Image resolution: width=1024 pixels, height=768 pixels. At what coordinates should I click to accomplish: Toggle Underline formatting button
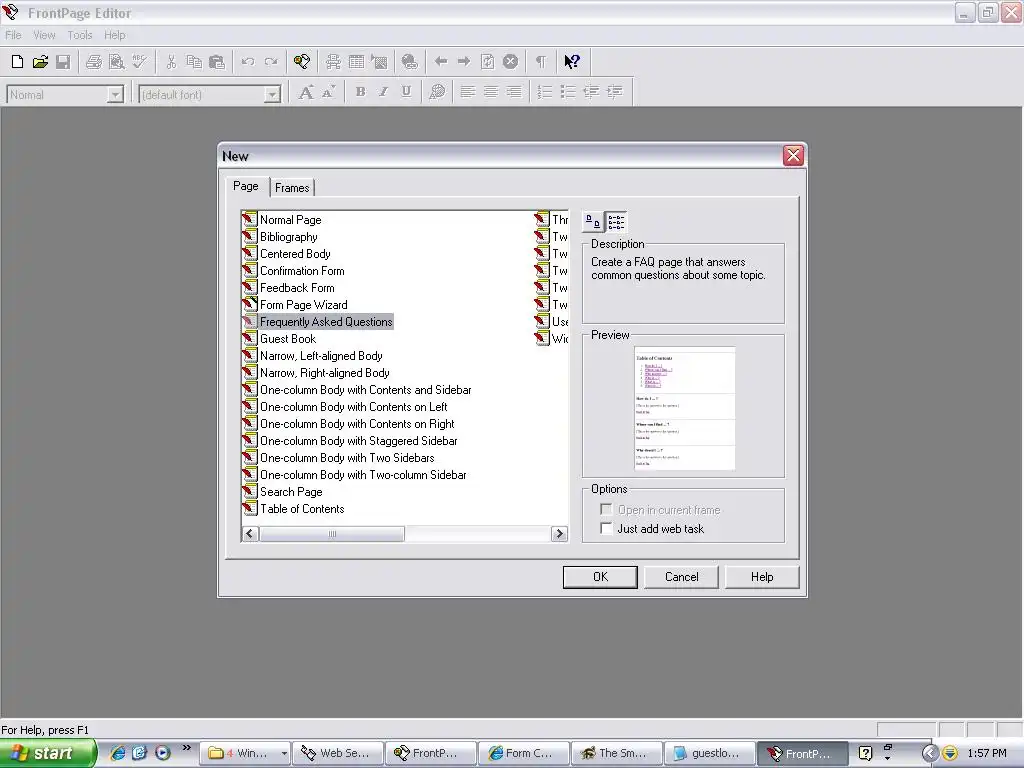[x=406, y=93]
